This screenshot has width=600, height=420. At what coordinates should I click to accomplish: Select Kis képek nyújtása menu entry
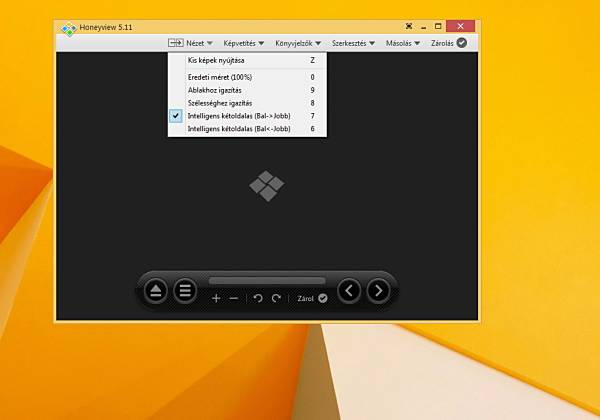(247, 60)
